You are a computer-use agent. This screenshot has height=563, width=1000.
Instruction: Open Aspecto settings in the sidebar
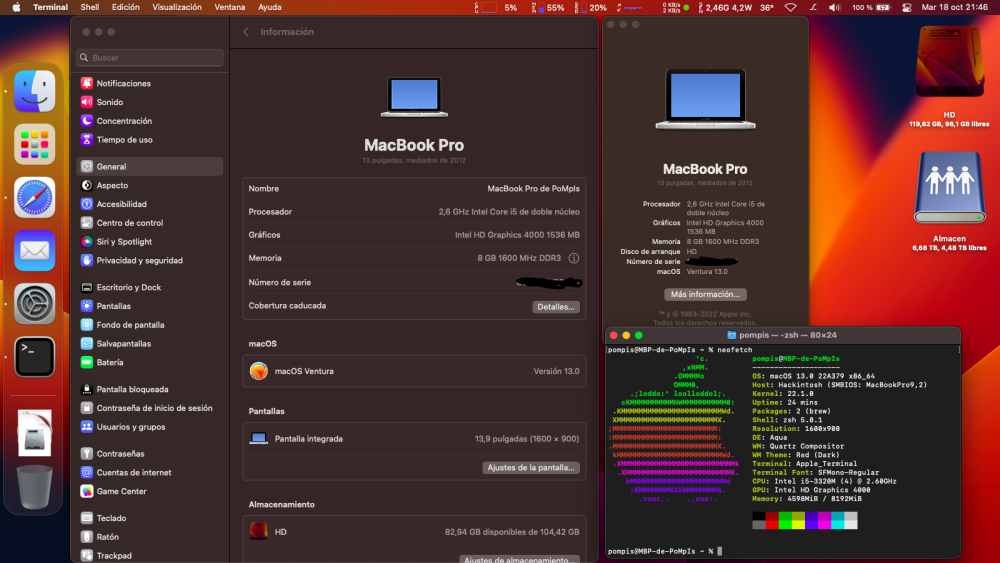(x=149, y=186)
